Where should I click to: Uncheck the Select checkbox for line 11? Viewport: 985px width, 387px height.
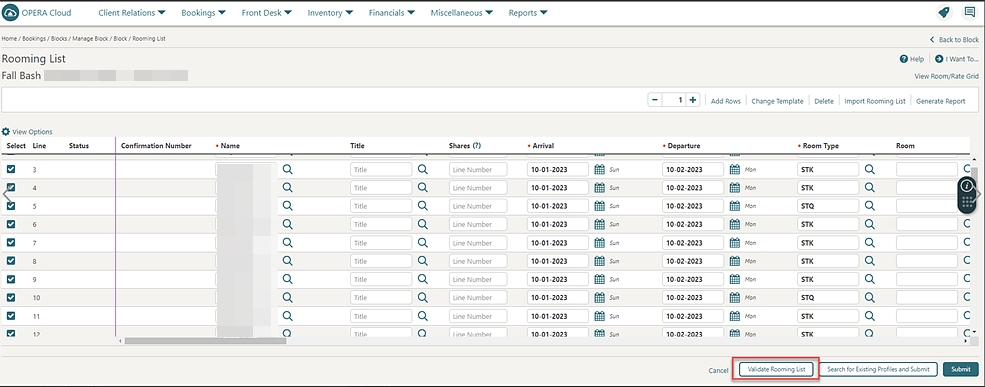11,315
